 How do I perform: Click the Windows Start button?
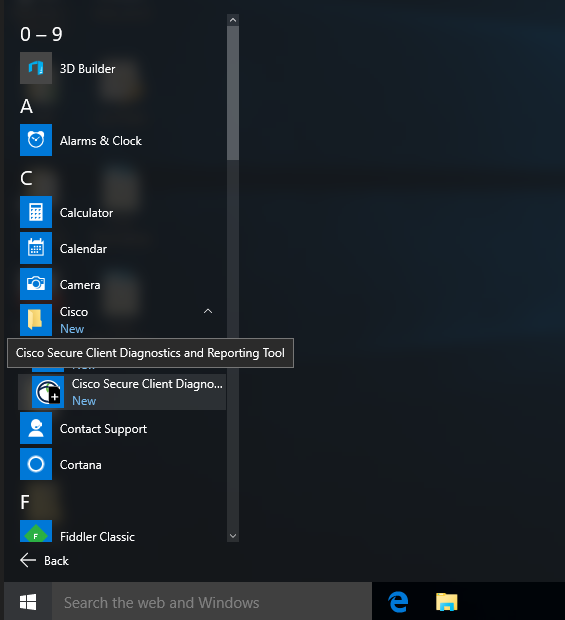tap(28, 602)
